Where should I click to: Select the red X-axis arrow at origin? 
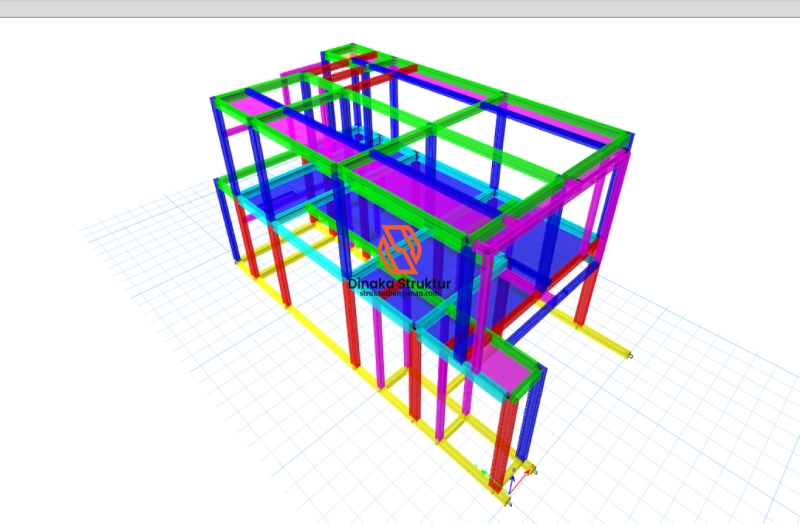click(x=522, y=473)
